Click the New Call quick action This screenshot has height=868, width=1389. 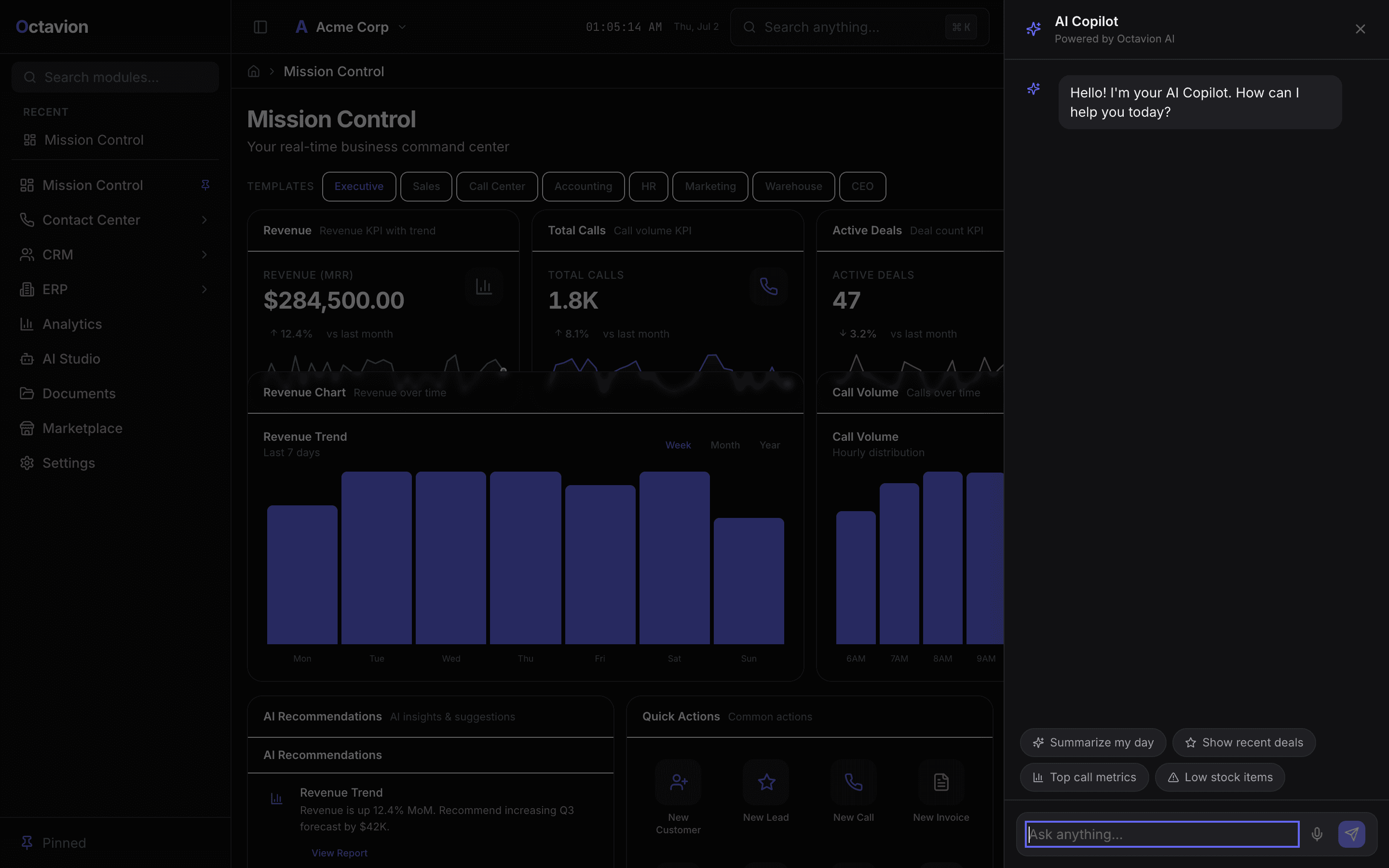coord(854,791)
